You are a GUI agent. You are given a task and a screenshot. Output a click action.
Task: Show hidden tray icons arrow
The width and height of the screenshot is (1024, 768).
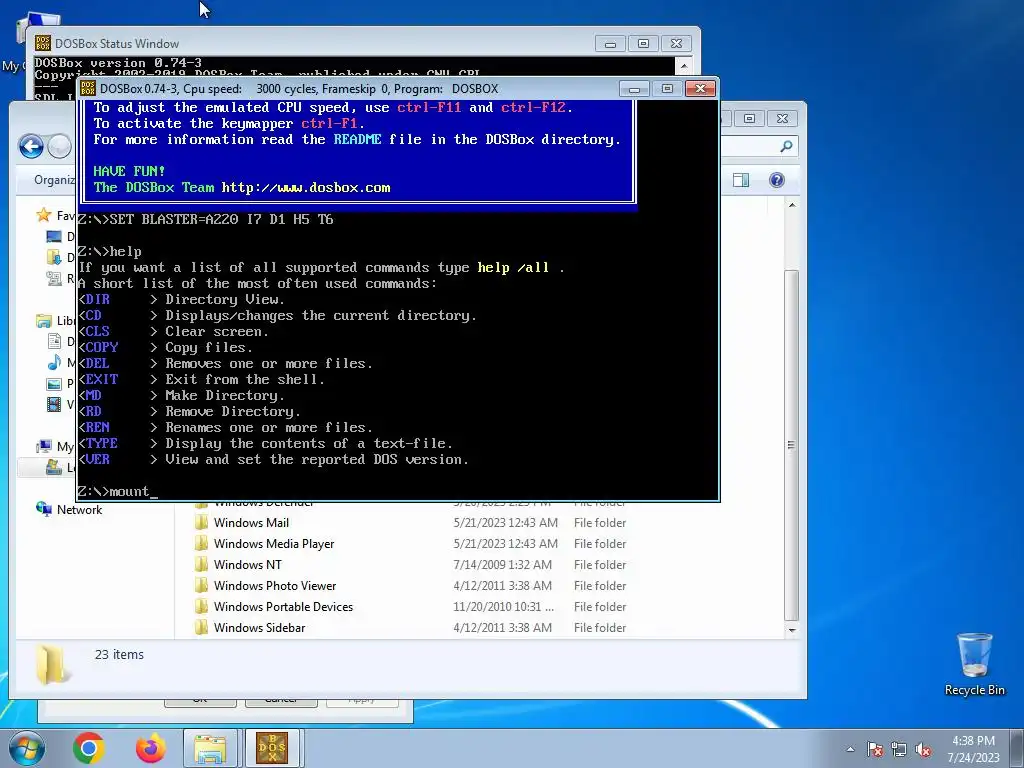pyautogui.click(x=850, y=749)
